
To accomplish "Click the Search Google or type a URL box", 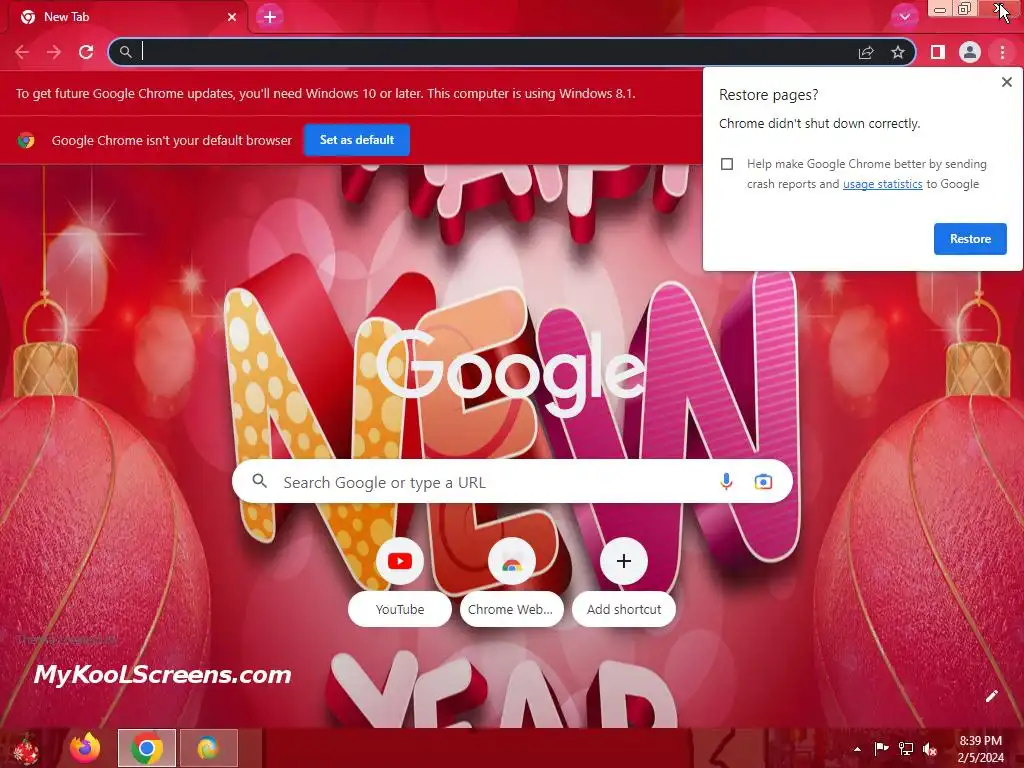I will [513, 482].
